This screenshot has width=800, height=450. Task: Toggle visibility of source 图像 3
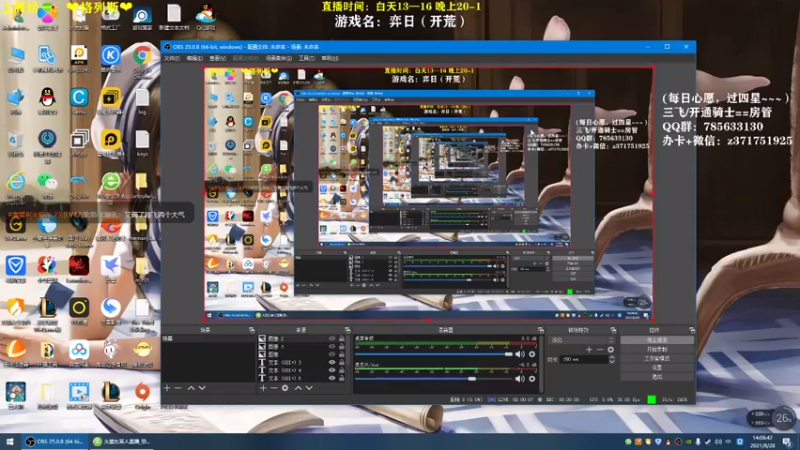tap(332, 346)
